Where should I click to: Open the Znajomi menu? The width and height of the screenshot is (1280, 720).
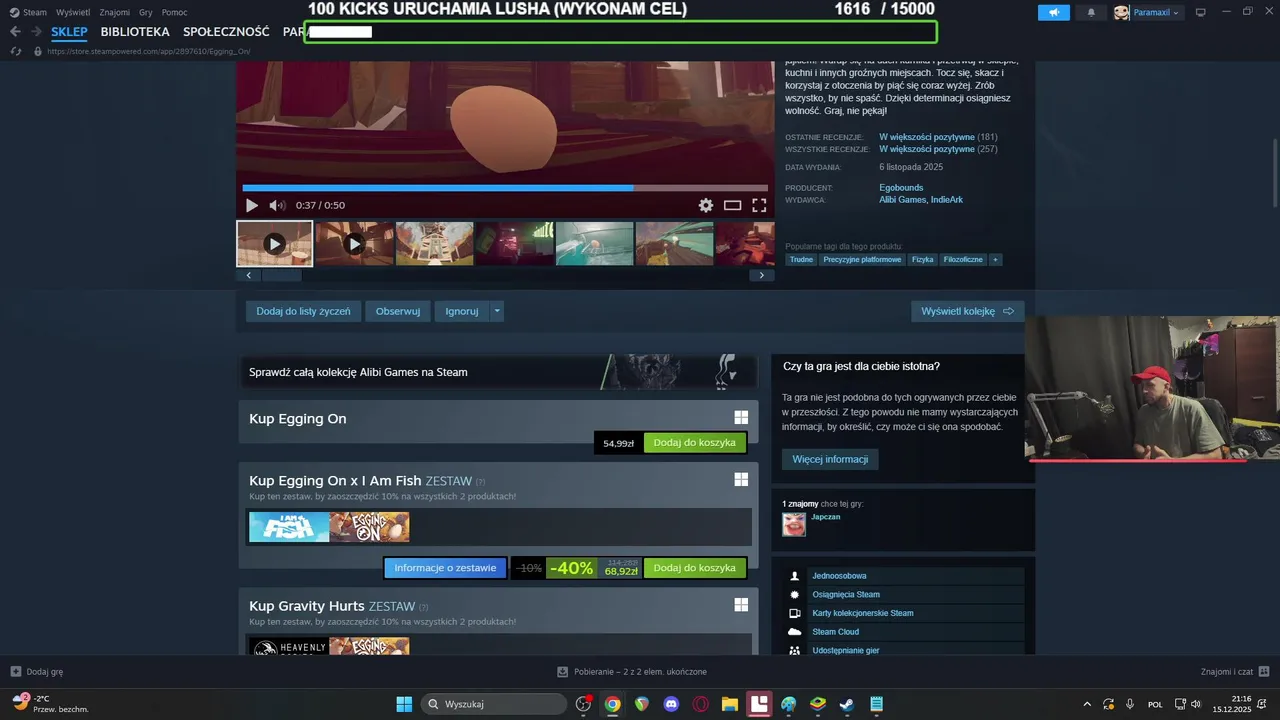[x=115, y=12]
